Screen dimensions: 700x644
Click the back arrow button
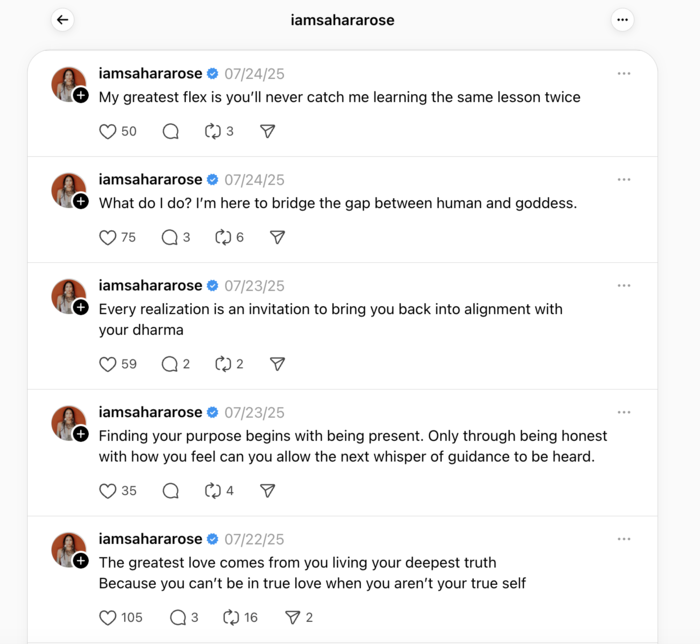click(x=63, y=20)
